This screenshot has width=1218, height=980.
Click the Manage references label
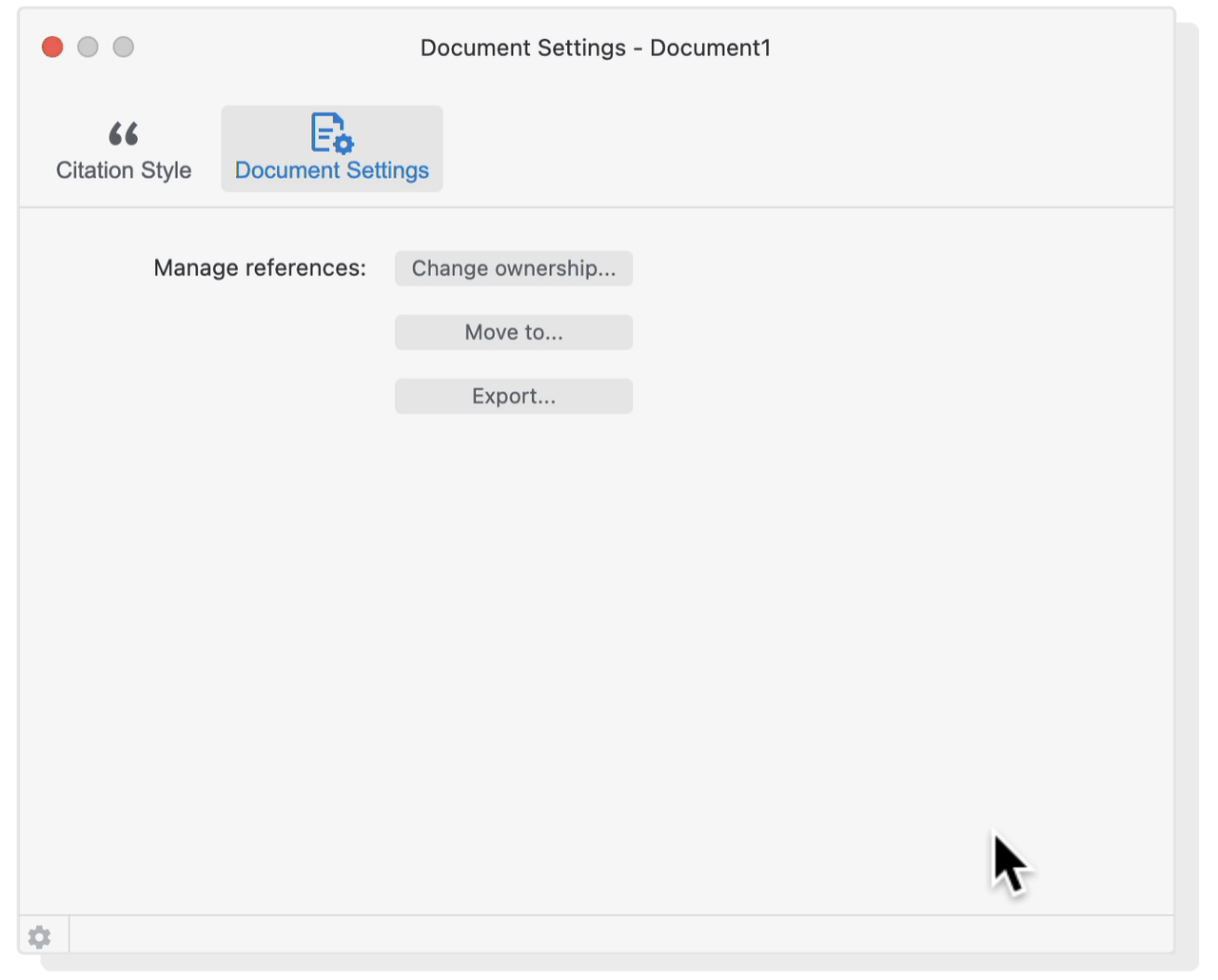pyautogui.click(x=259, y=267)
